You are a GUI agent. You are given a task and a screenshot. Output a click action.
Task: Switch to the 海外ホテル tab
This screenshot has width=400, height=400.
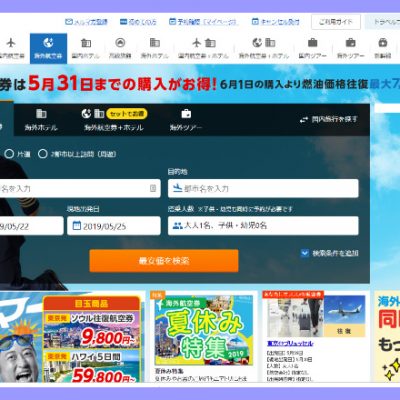click(41, 120)
